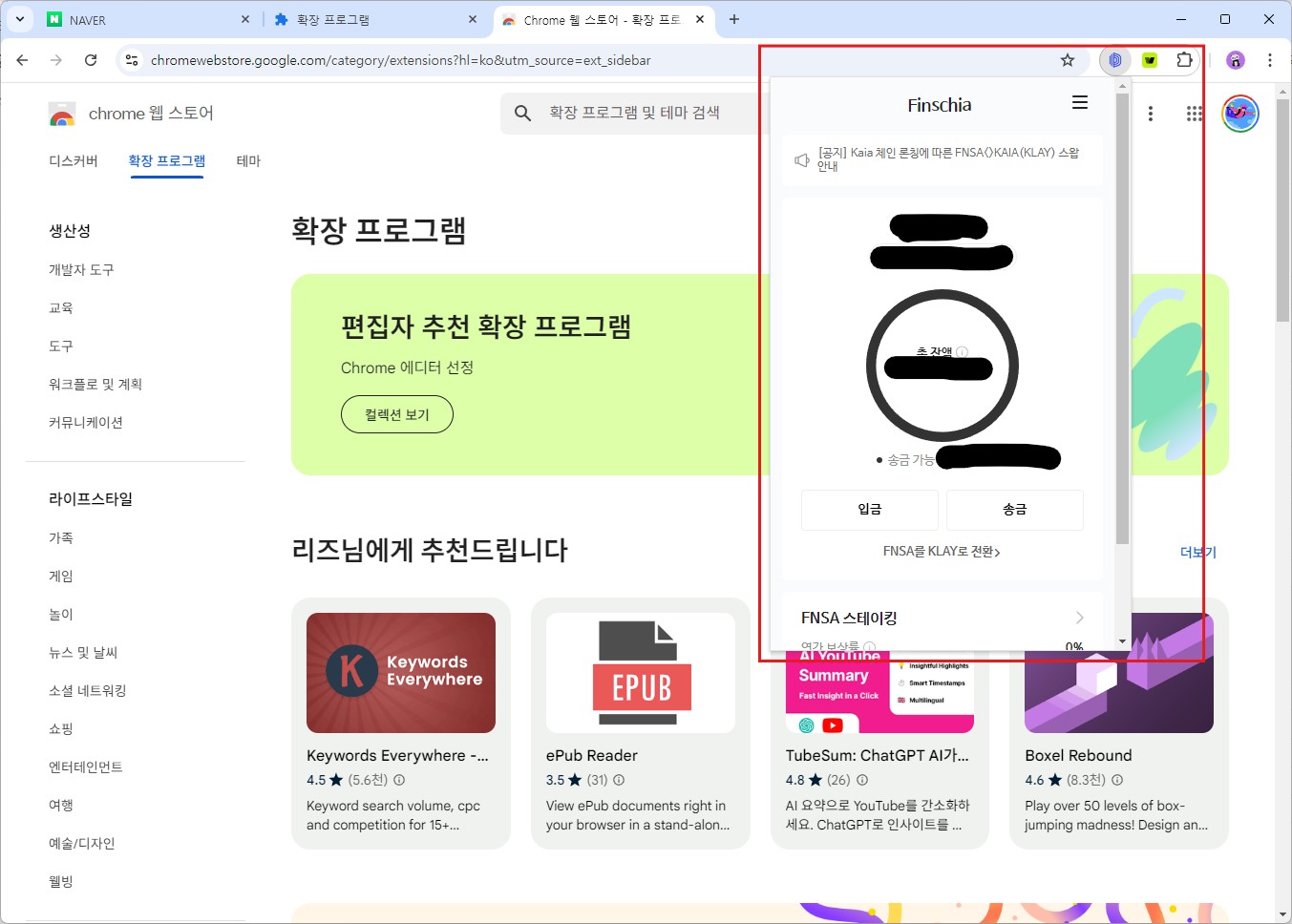Open the 여행 category
This screenshot has width=1292, height=924.
pyautogui.click(x=61, y=806)
